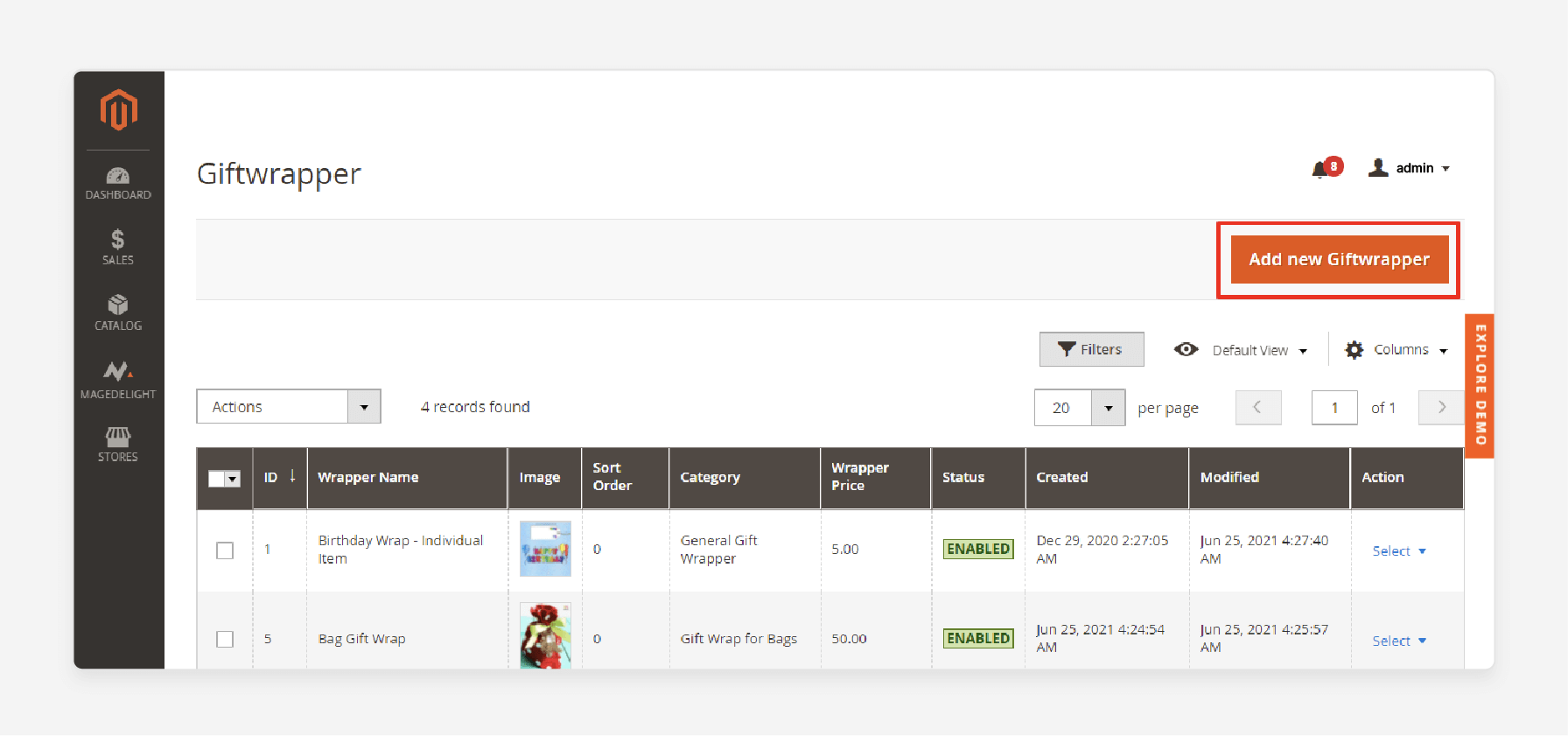Click the 5.00 wrapper price cell
Viewport: 1568px width, 736px height.
845,550
